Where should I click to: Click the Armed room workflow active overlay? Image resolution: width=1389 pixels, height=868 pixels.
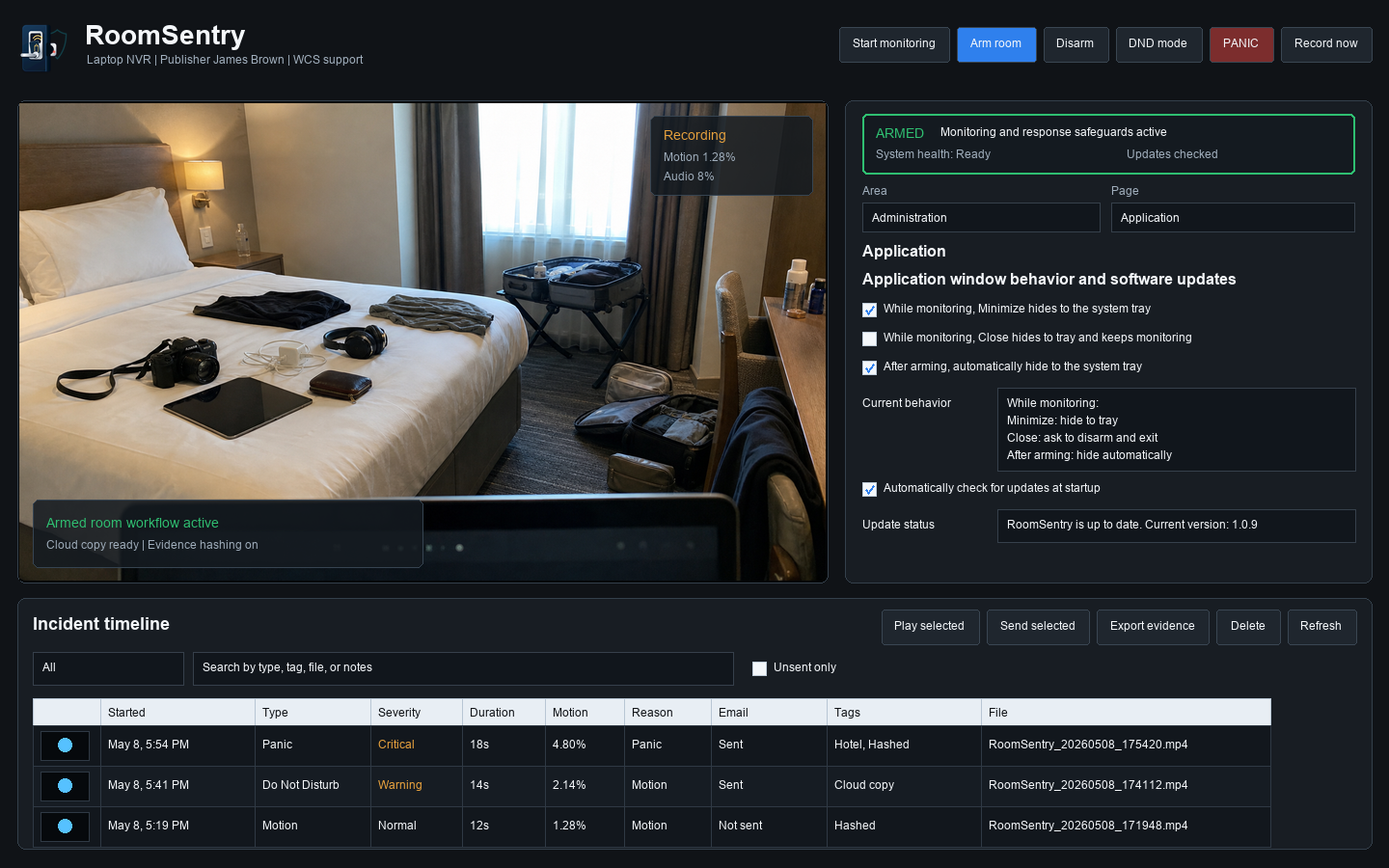(228, 534)
